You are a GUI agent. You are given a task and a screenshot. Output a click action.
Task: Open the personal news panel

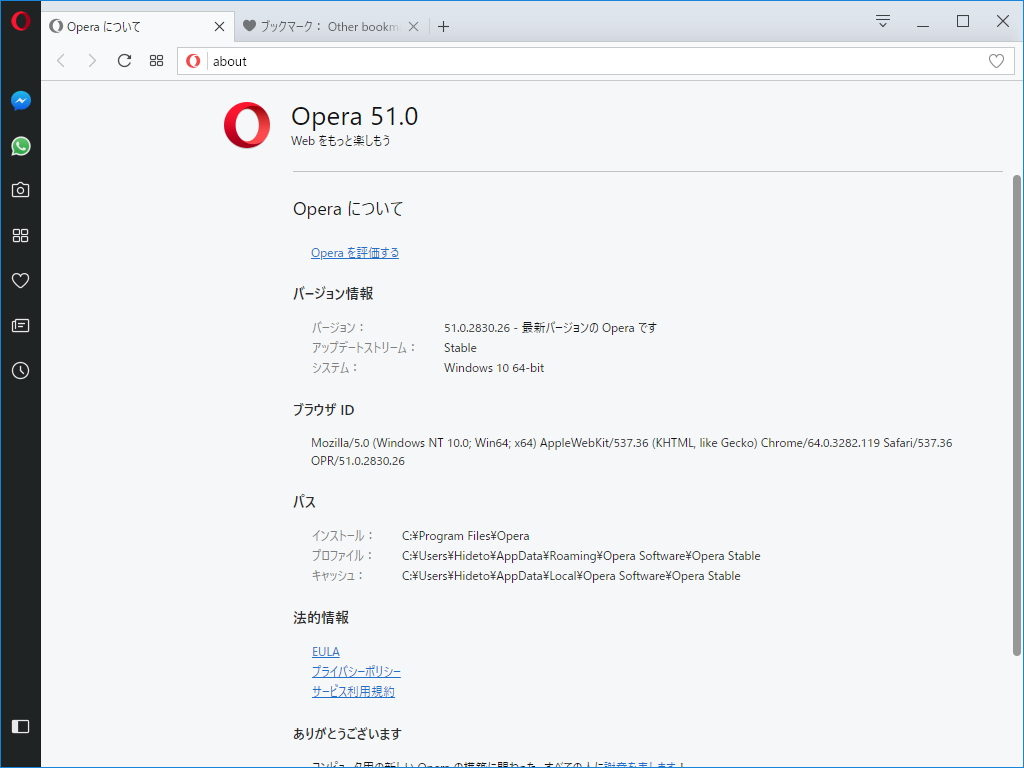(20, 325)
